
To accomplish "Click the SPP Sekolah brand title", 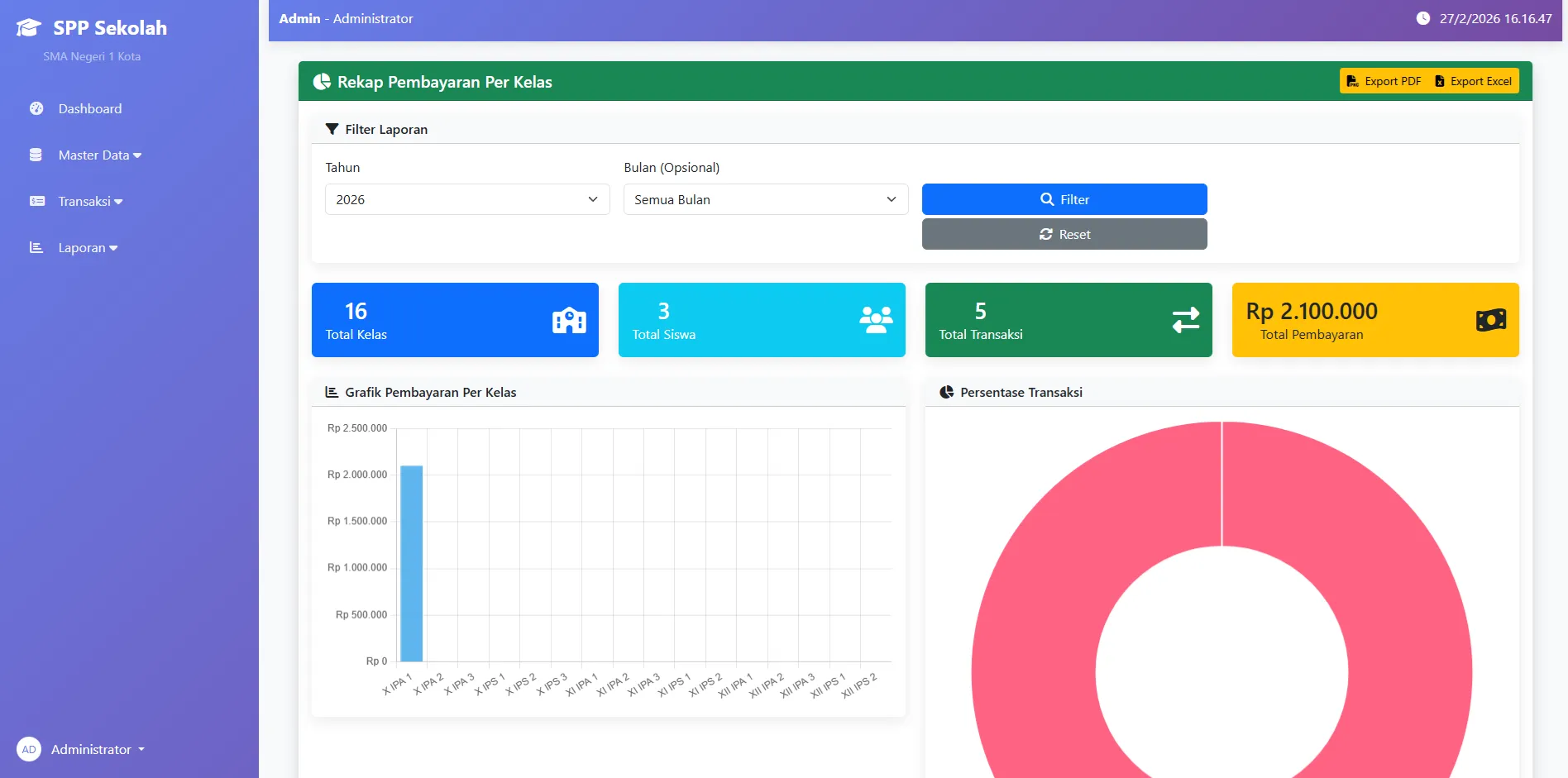I will tap(110, 28).
